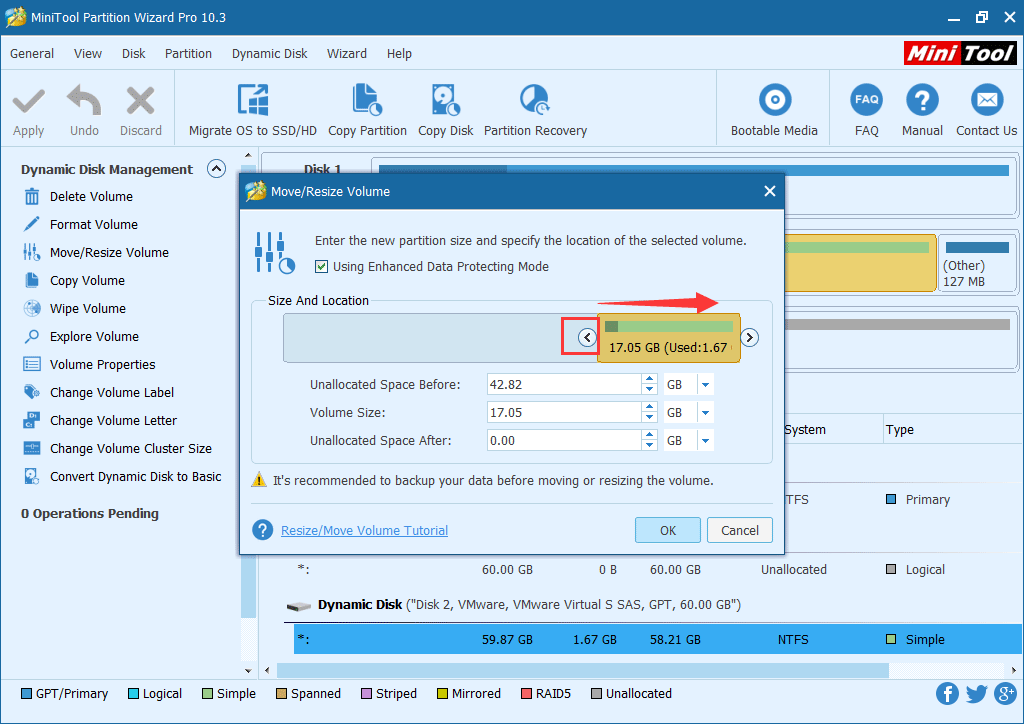Select the 59.87 GB Simple volume row

tap(658, 639)
